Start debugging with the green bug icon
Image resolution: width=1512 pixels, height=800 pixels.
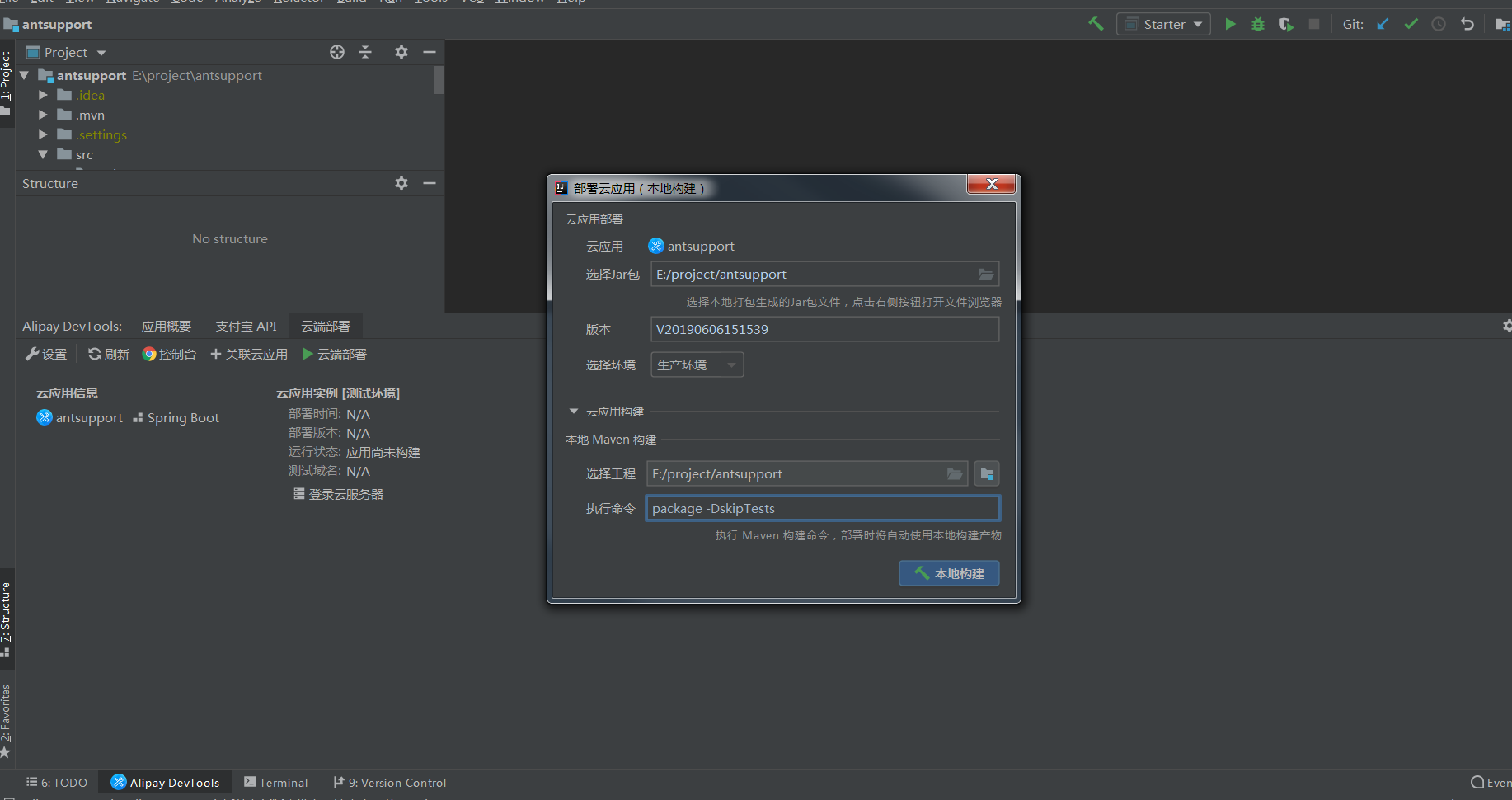tap(1257, 24)
